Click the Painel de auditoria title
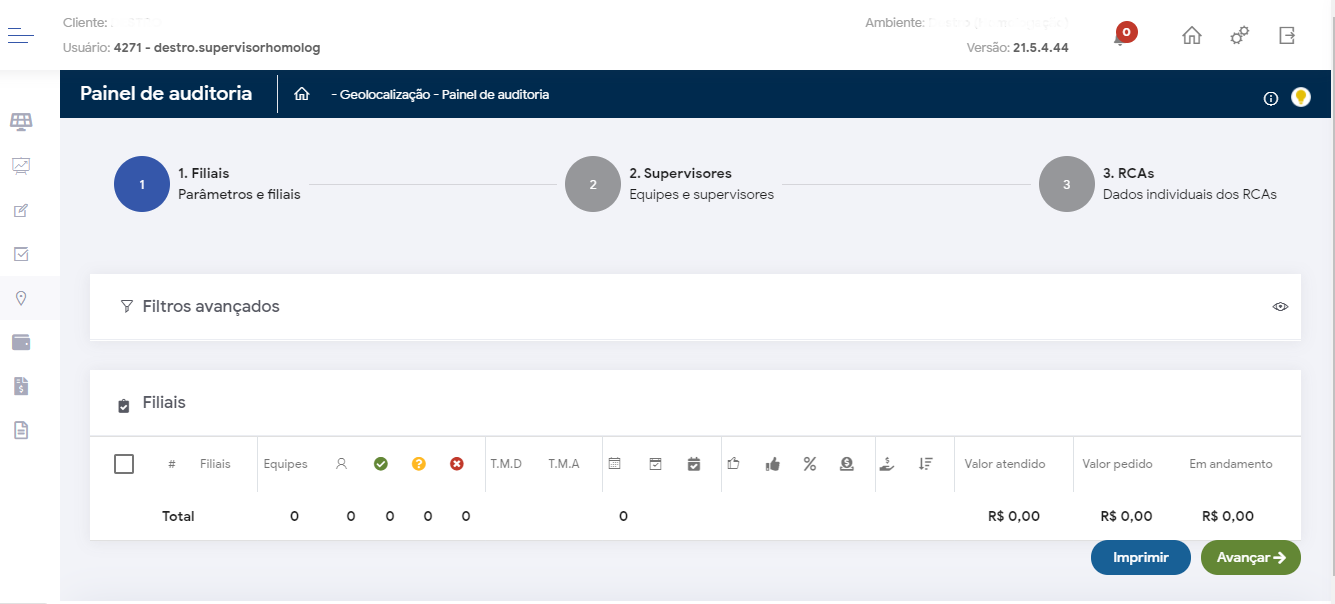Viewport: 1335px width, 604px height. 166,94
